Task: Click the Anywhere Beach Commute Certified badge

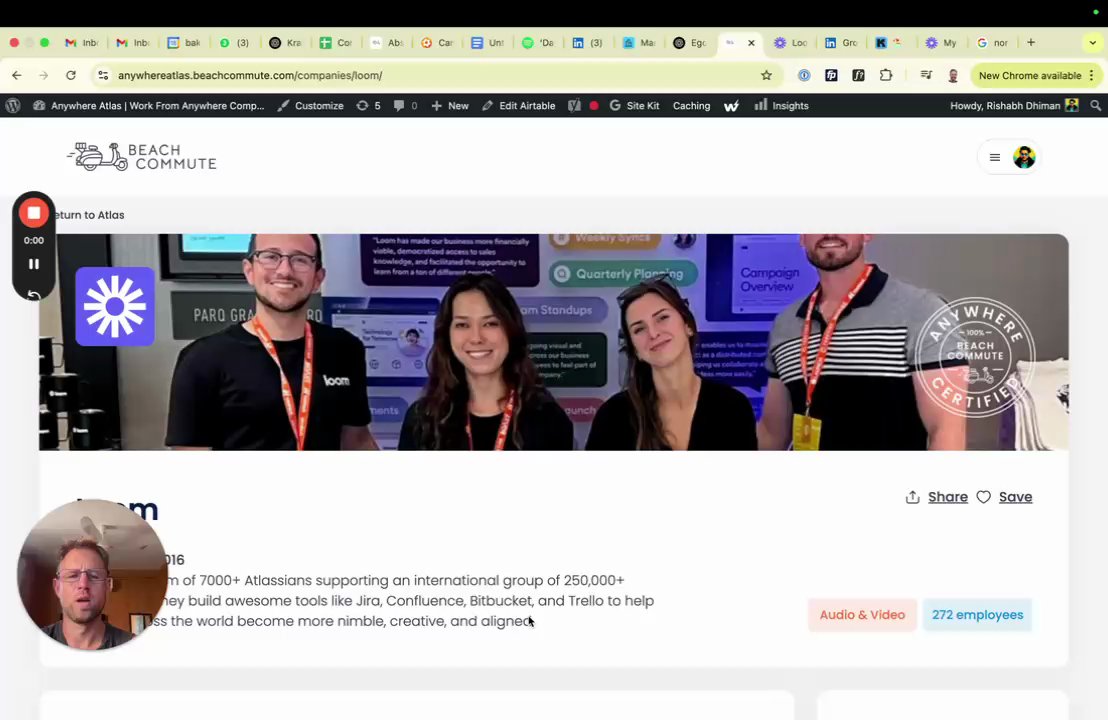Action: click(x=975, y=357)
